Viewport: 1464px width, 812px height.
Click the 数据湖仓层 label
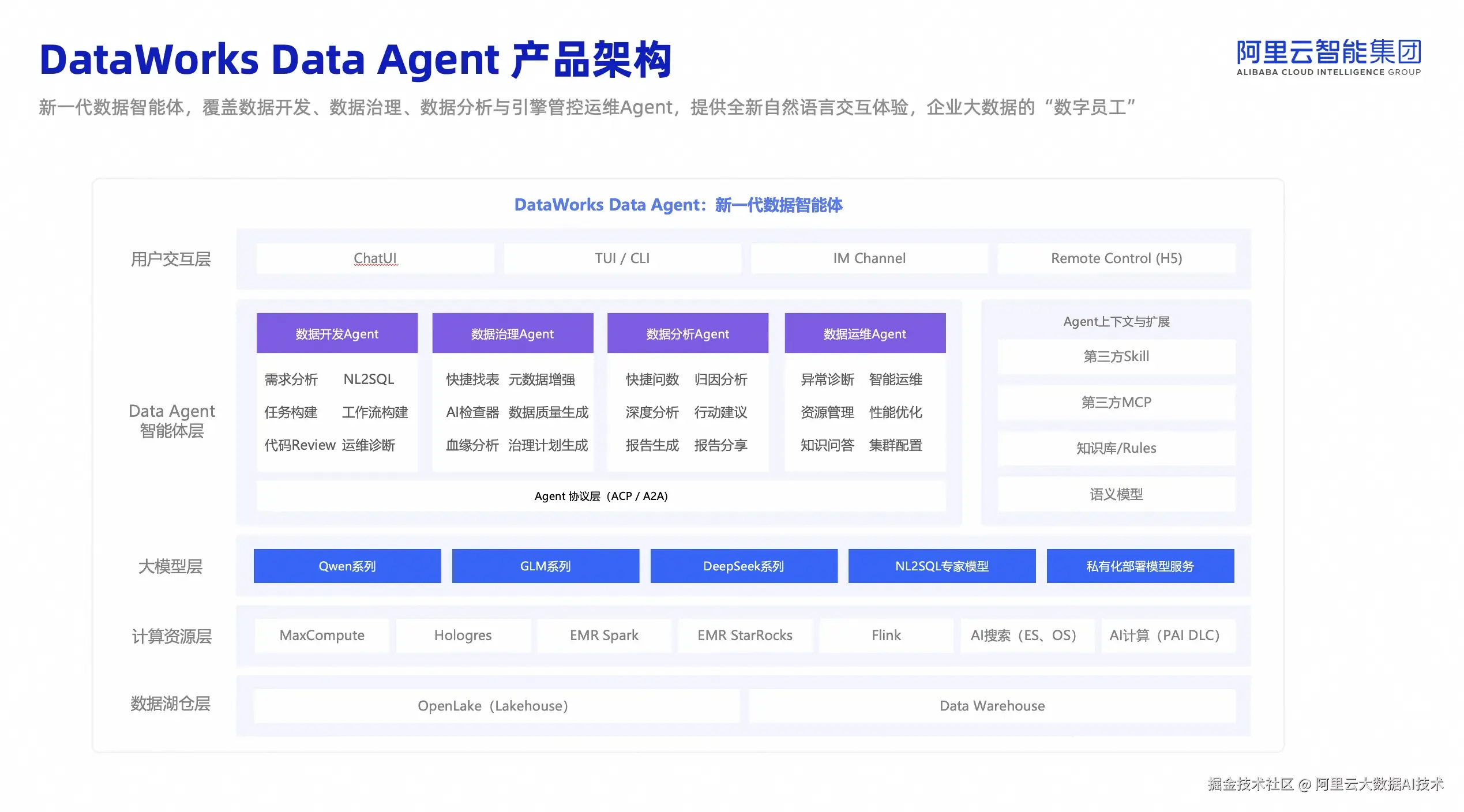pos(171,704)
